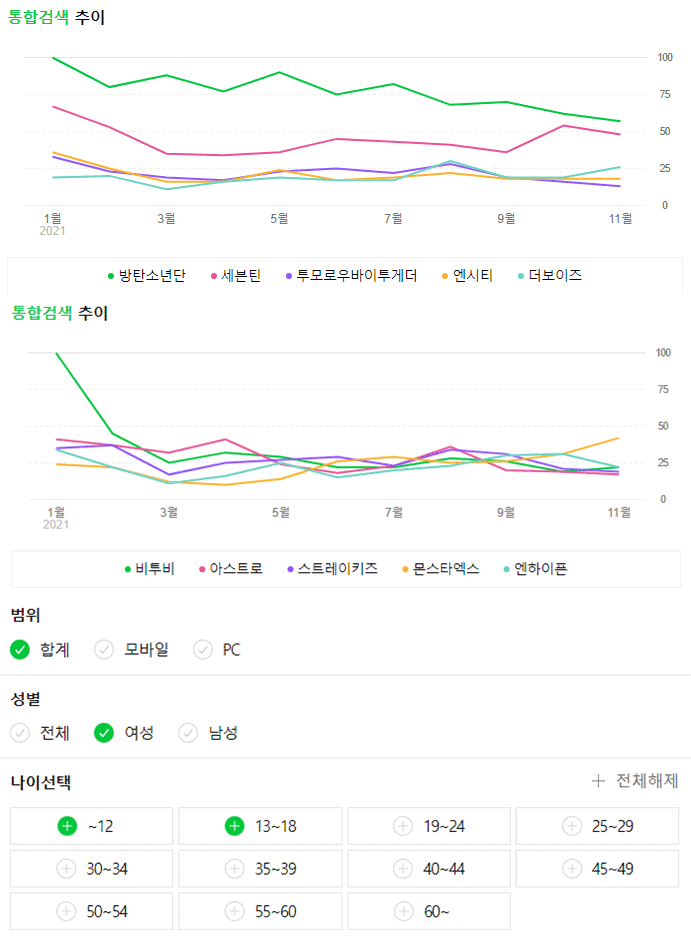The image size is (691, 936).
Task: Click the green plus icon for 13~18 age
Action: [234, 826]
